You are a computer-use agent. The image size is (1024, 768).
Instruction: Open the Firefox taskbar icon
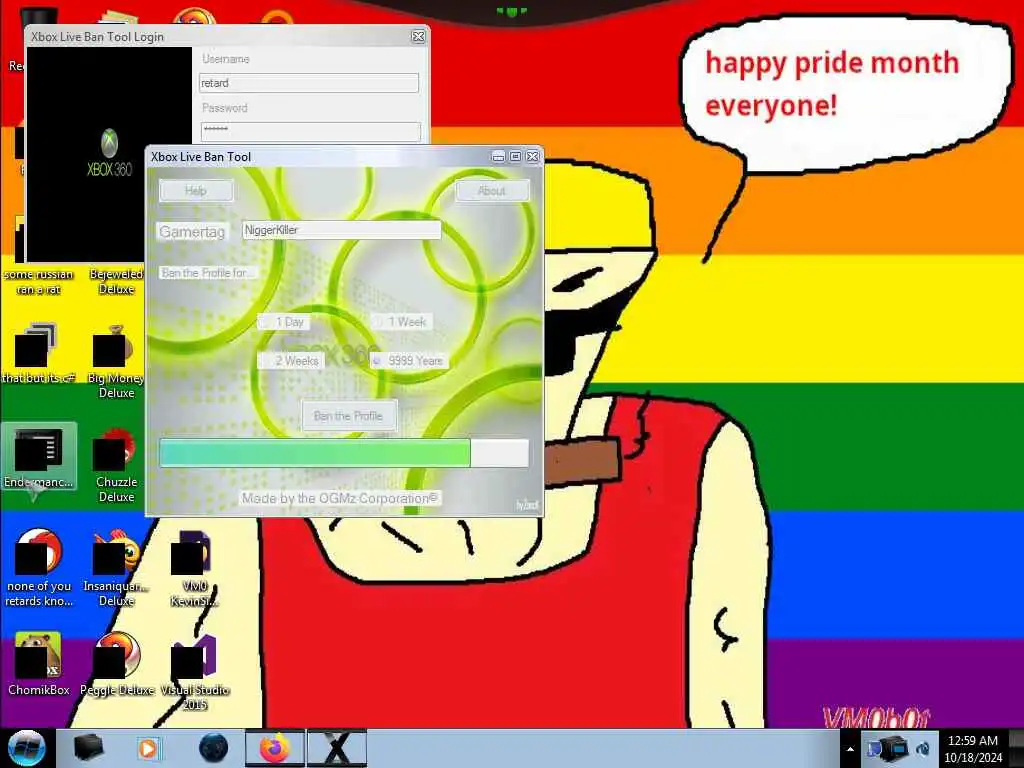click(x=275, y=748)
